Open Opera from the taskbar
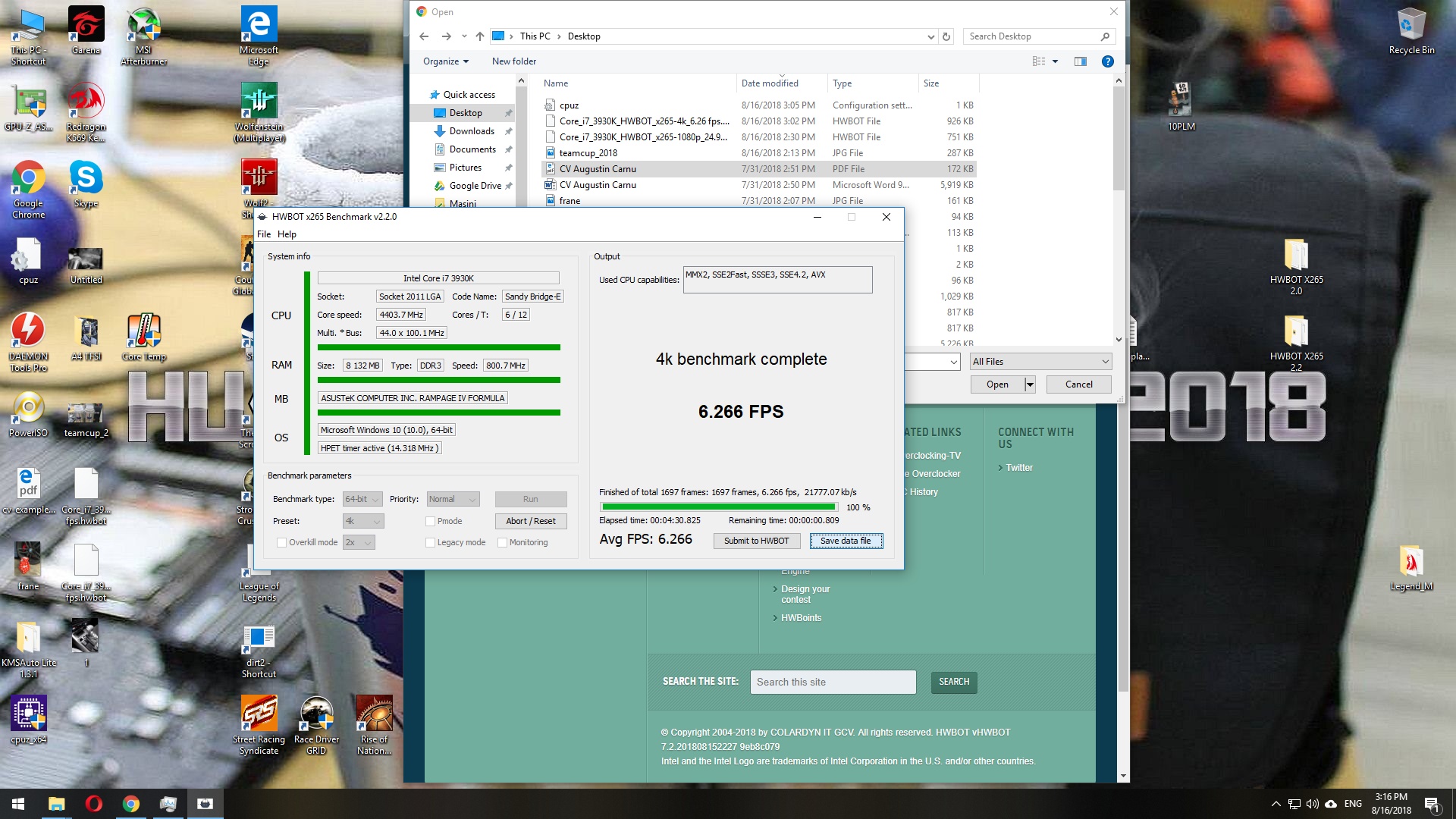Screen dimensions: 1456x819 [x=93, y=804]
